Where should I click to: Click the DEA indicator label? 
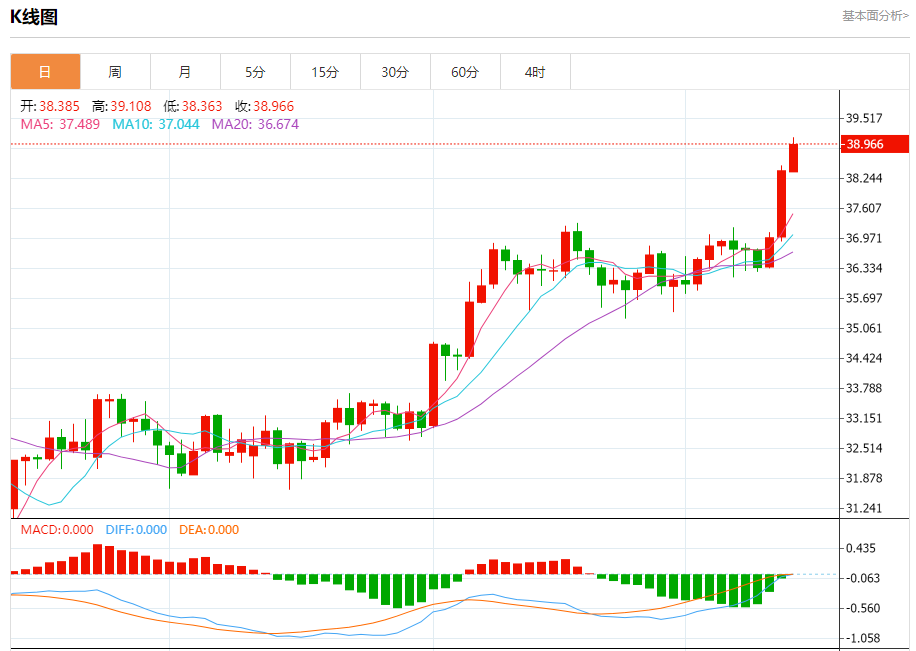tap(209, 530)
